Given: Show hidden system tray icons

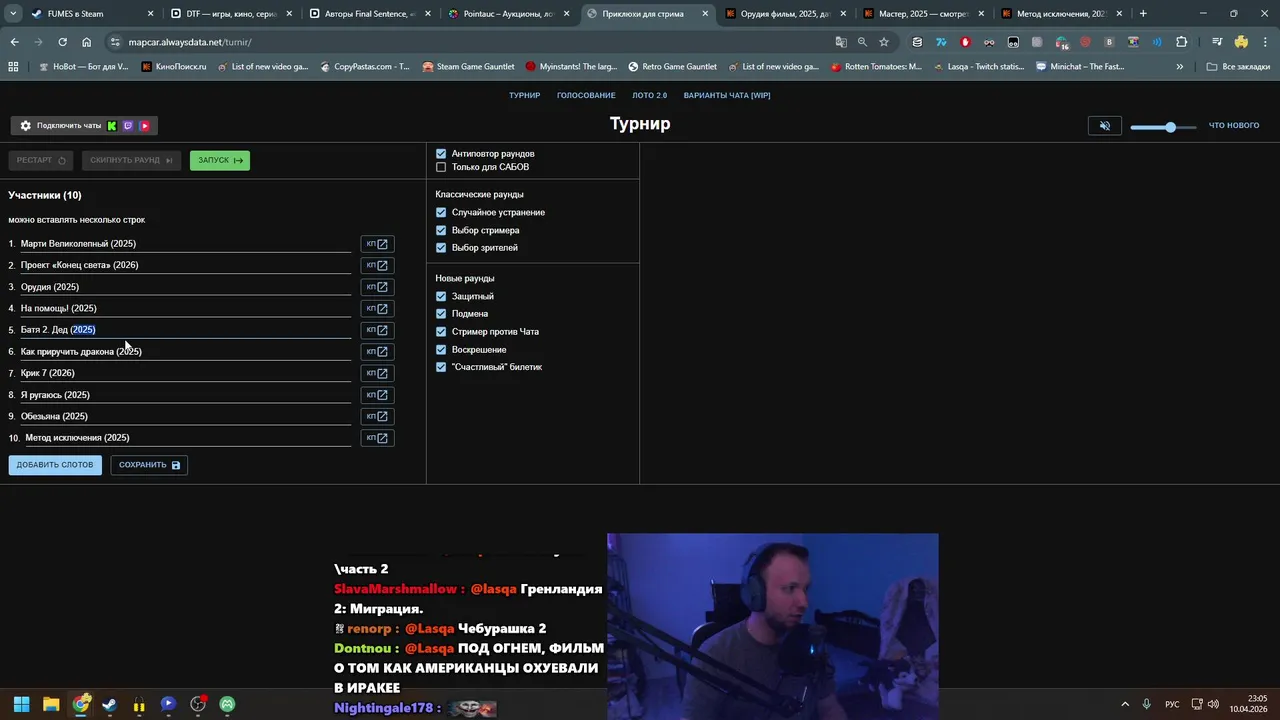Looking at the screenshot, I should point(1125,704).
